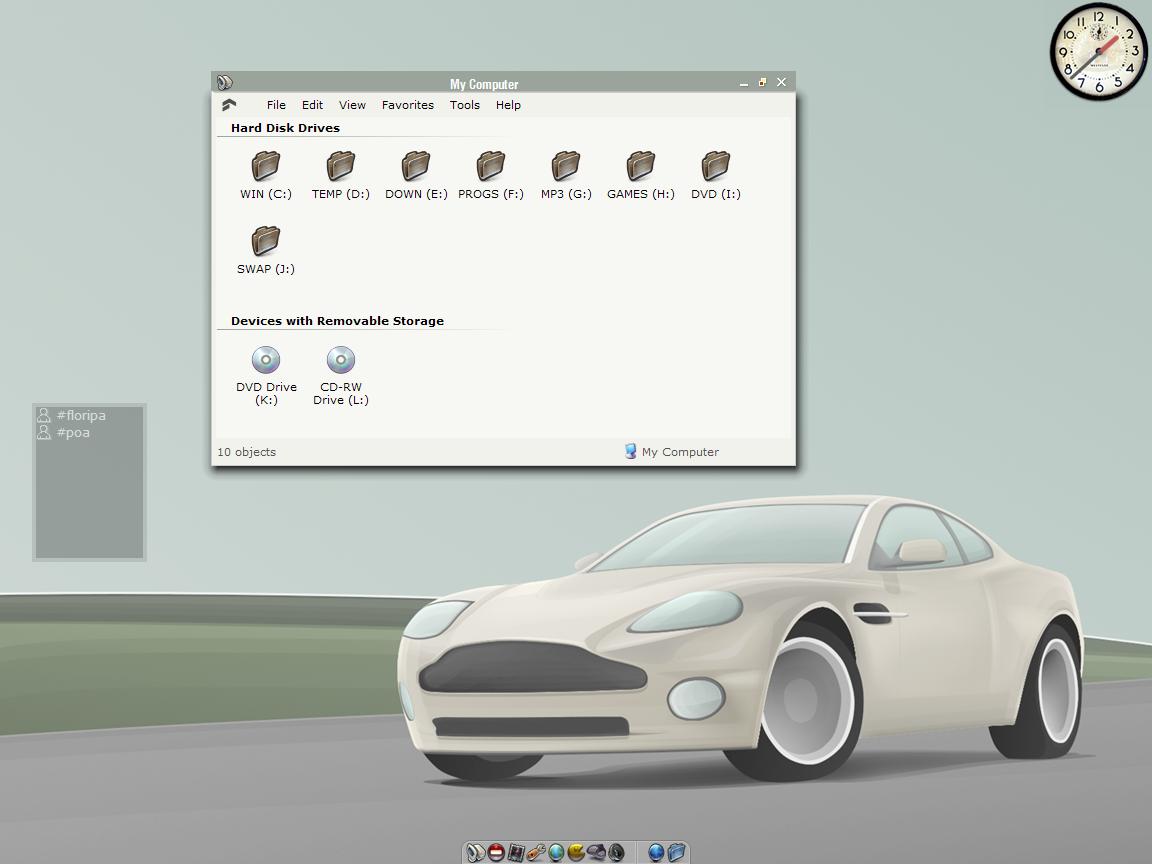
Task: Expand the Tools menu
Action: (x=464, y=105)
